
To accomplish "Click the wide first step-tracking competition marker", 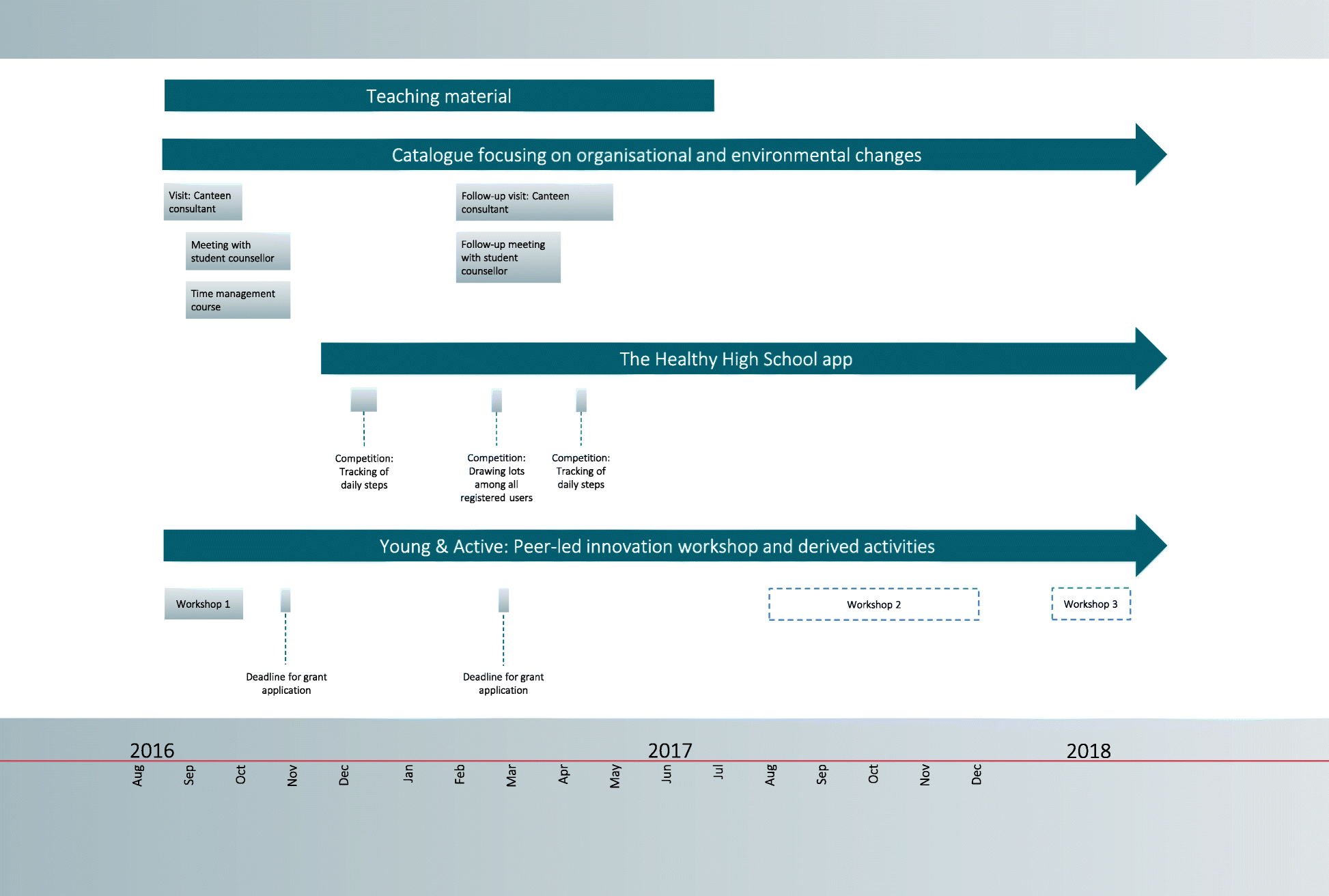I will coord(364,400).
